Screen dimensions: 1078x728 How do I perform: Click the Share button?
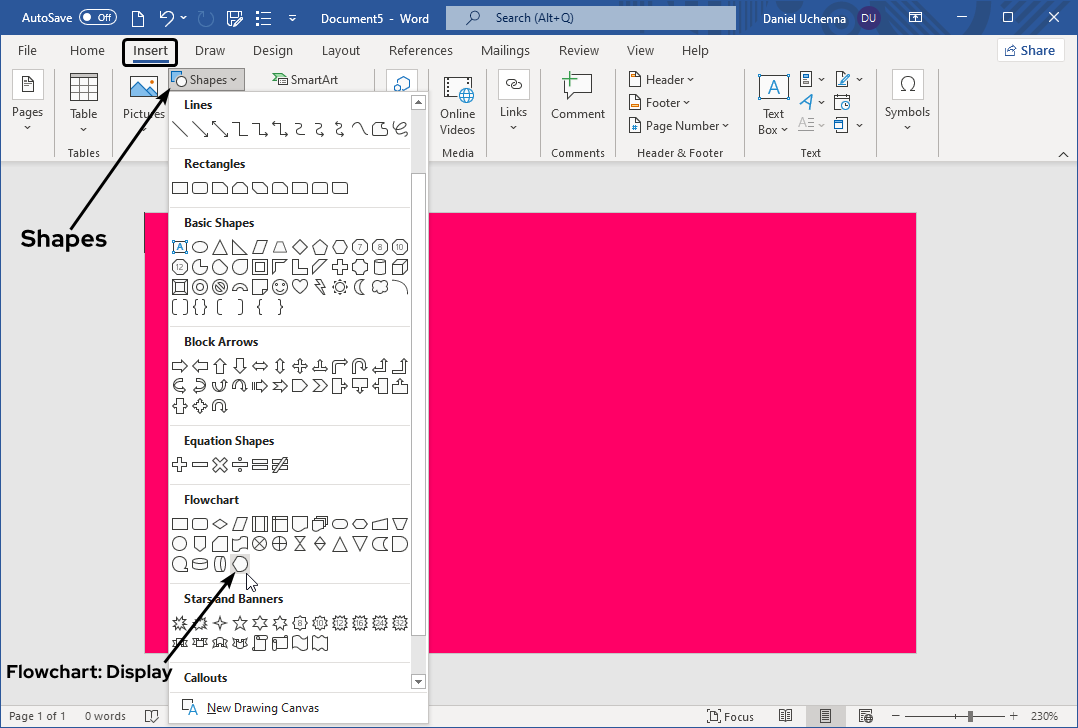tap(1030, 50)
